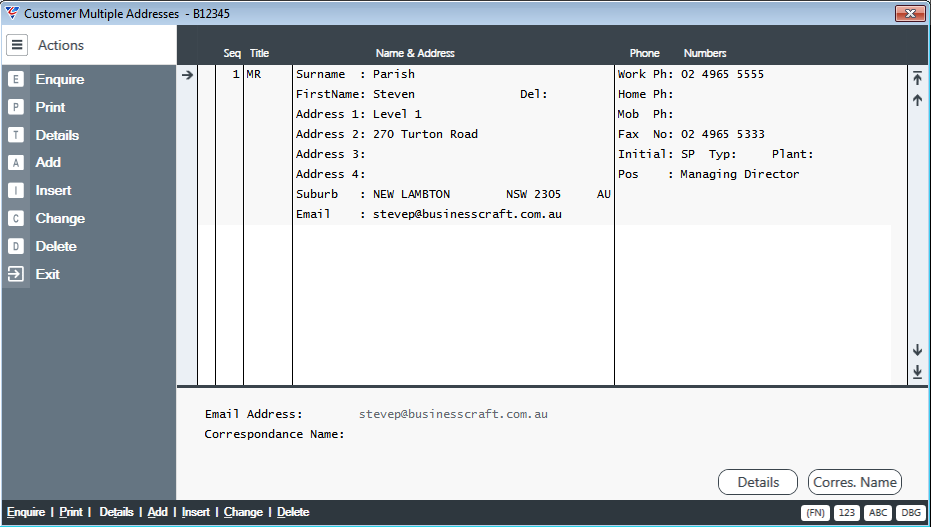
Task: Click the P key icon beside Print
Action: coord(16,107)
